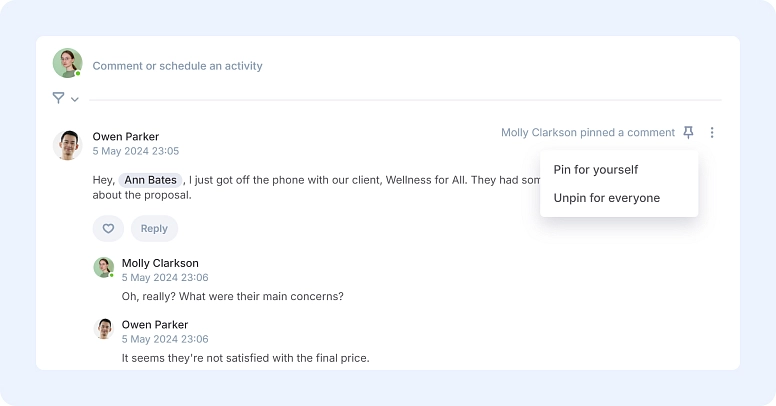Click the 5 May 2024 23:05 timestamp
776x406 pixels.
click(135, 151)
